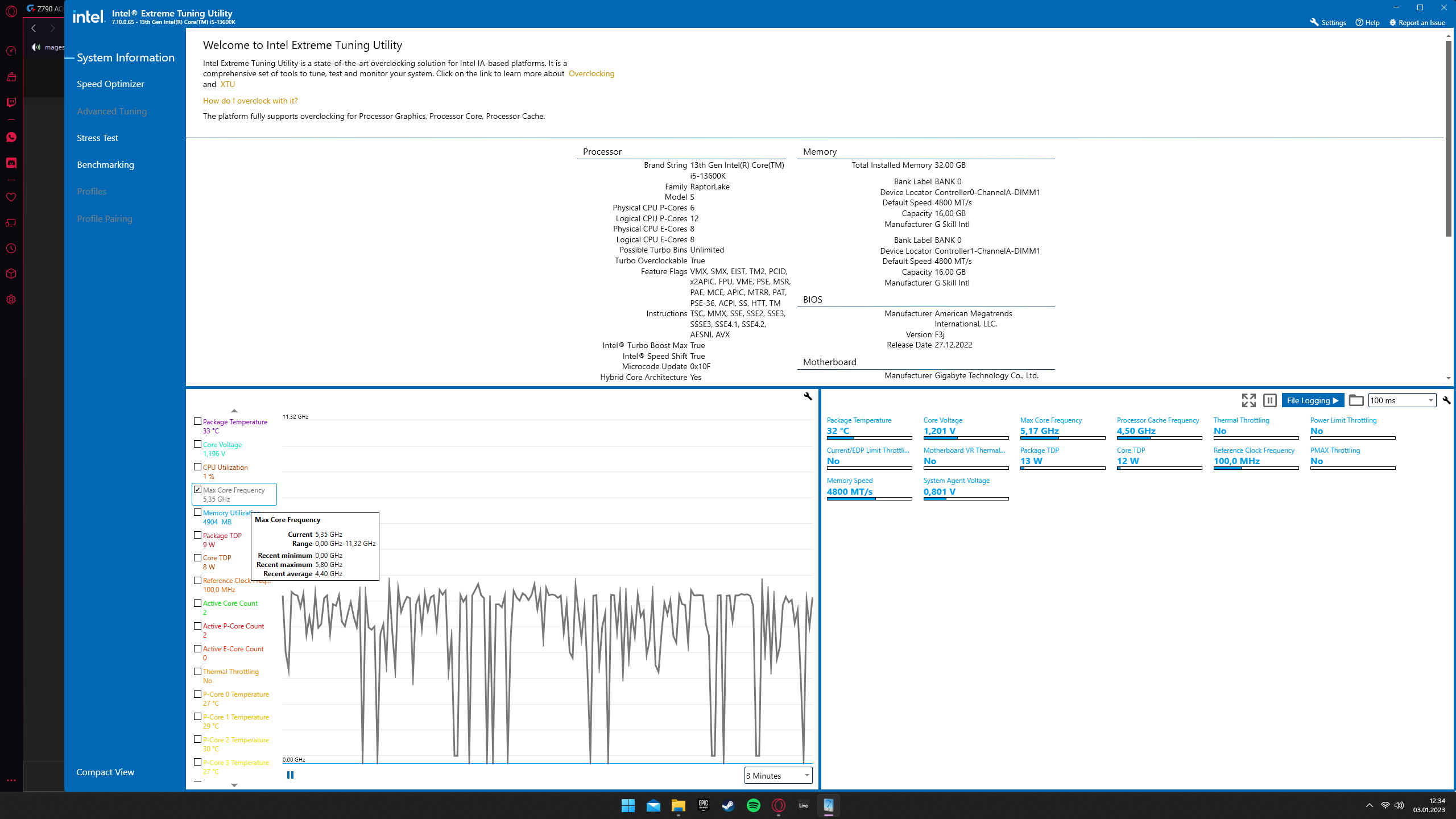Open Profile Pairing section
The height and width of the screenshot is (819, 1456).
(105, 219)
